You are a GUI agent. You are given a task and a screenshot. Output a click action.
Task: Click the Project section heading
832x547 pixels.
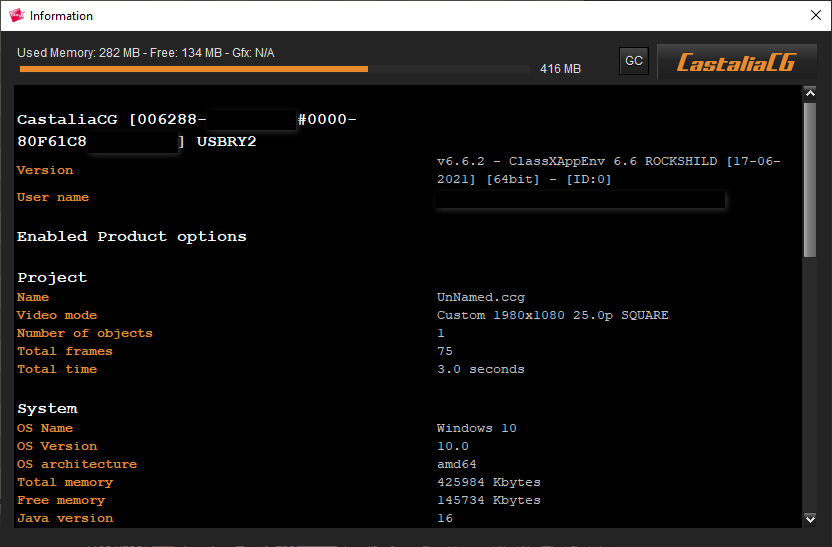click(52, 278)
